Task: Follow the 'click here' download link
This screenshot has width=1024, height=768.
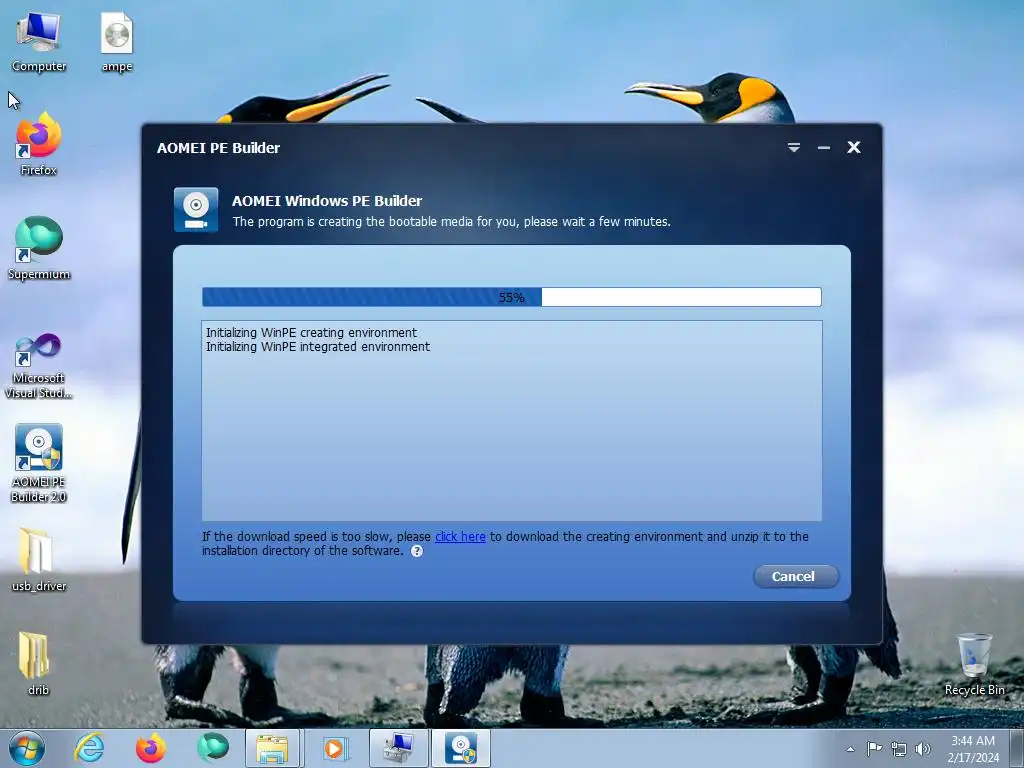Action: click(460, 536)
